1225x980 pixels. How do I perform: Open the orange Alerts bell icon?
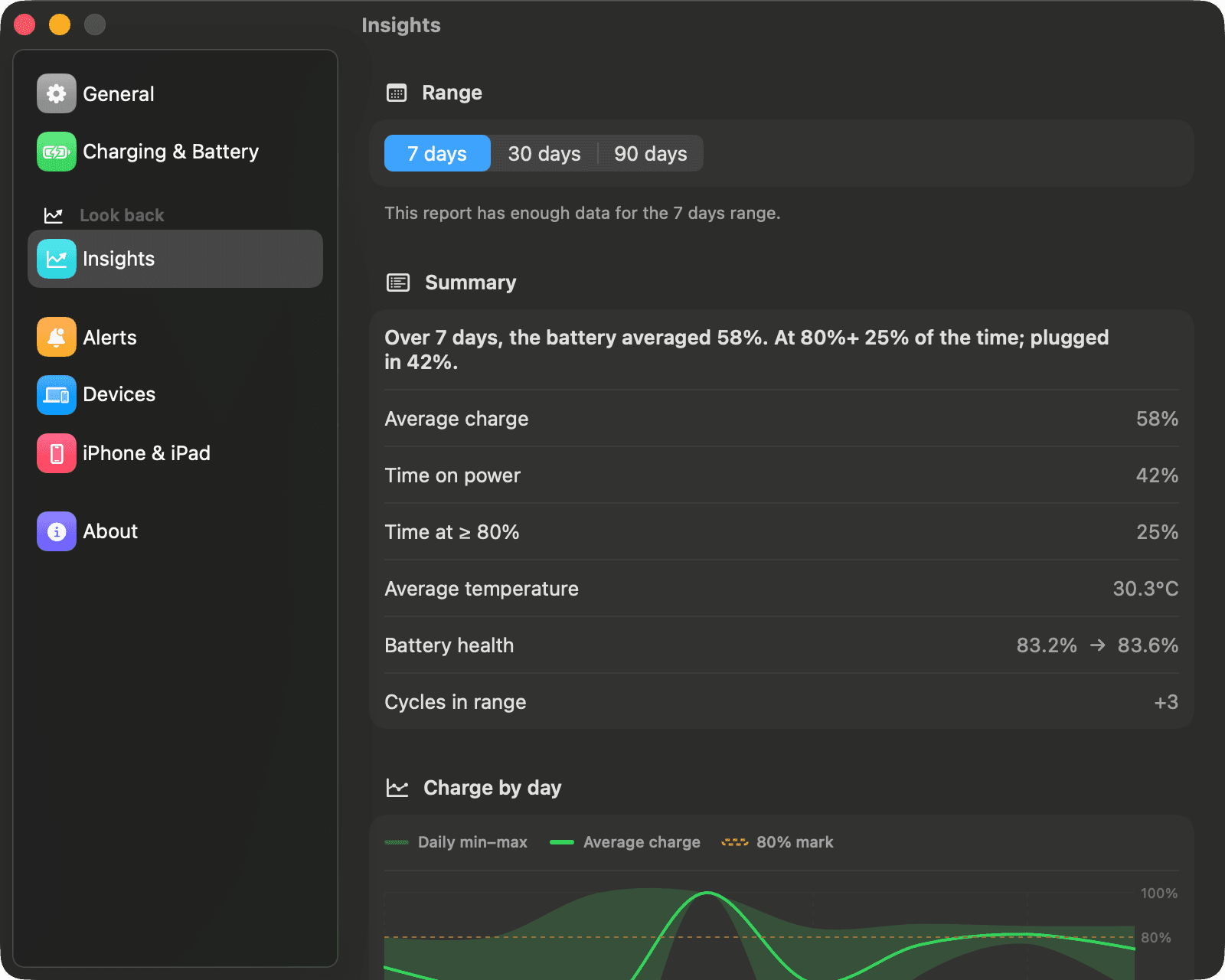[x=57, y=337]
